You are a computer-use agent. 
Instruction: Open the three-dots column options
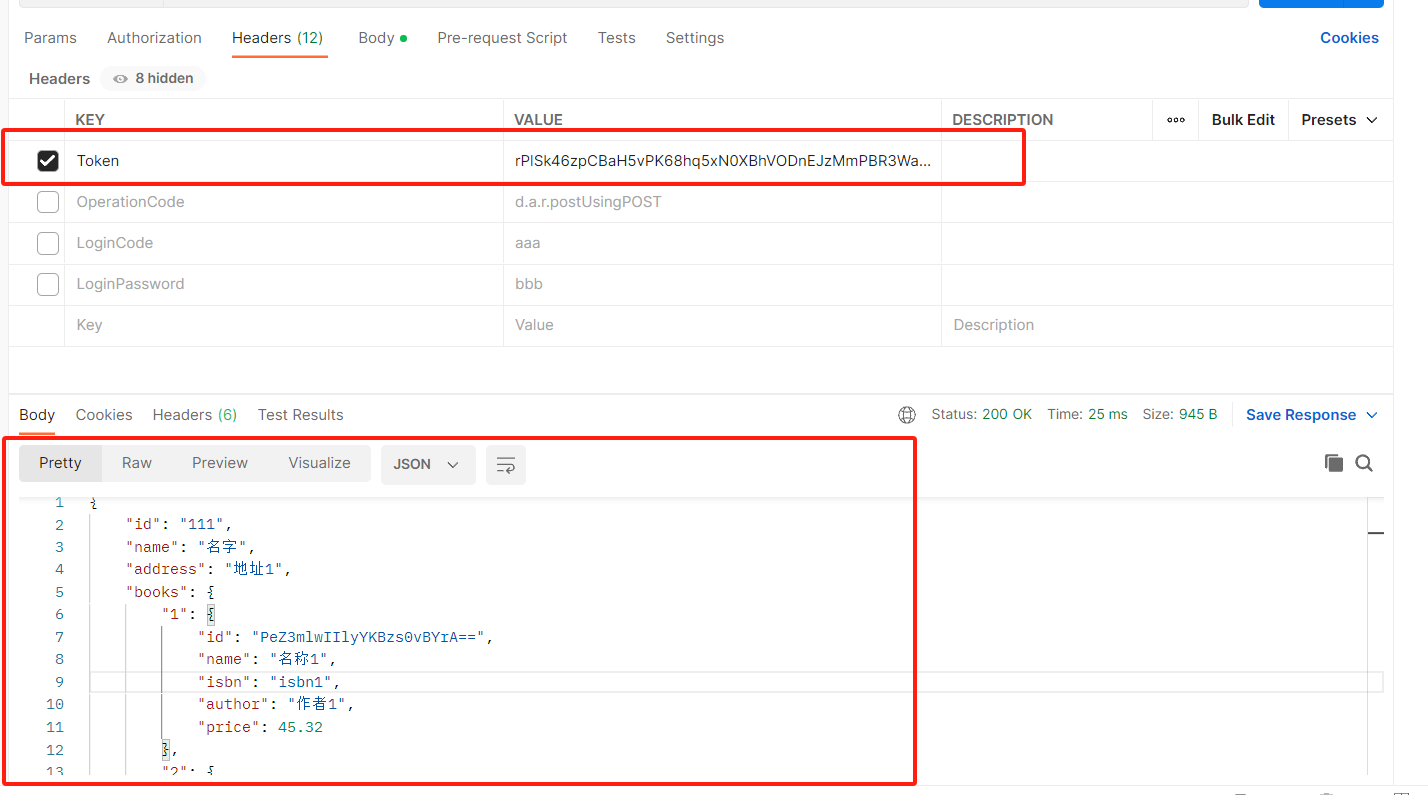(1176, 120)
